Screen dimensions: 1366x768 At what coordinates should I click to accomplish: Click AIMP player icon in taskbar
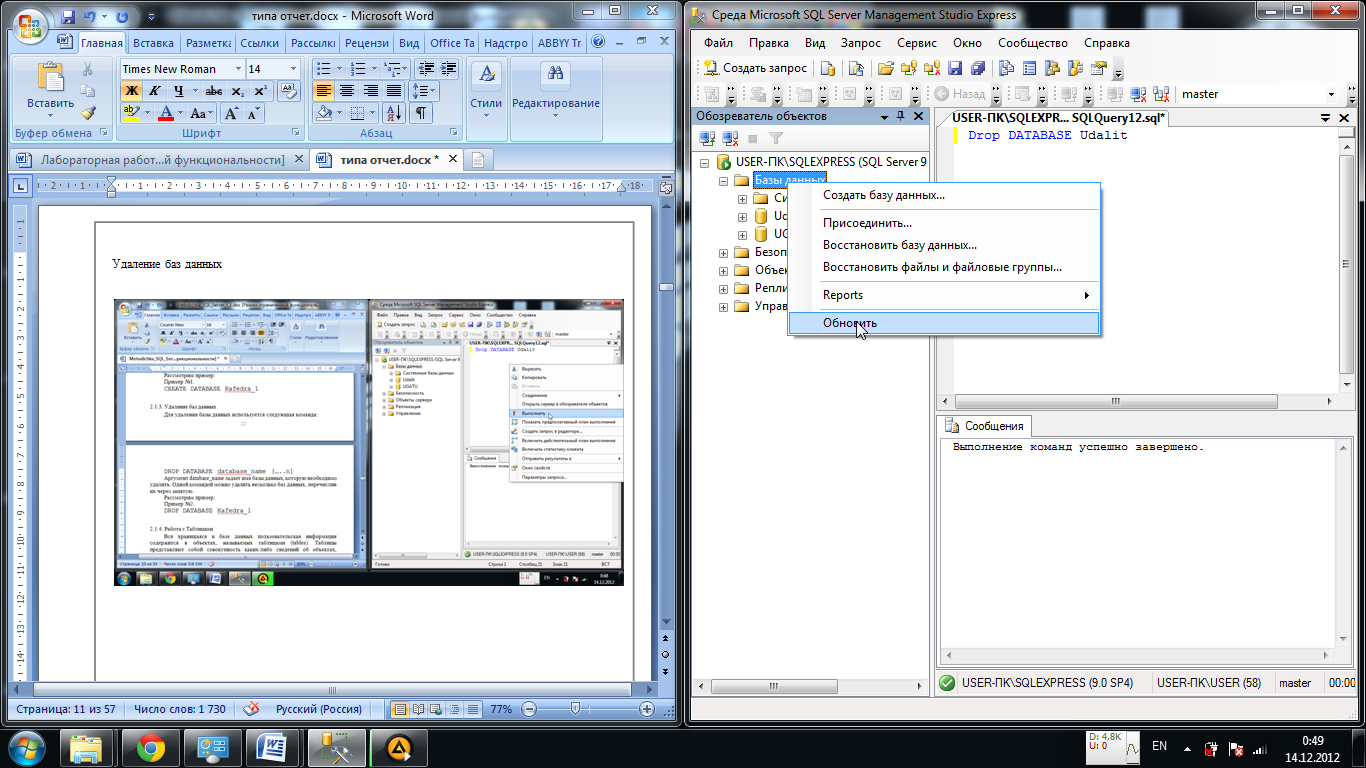[398, 748]
